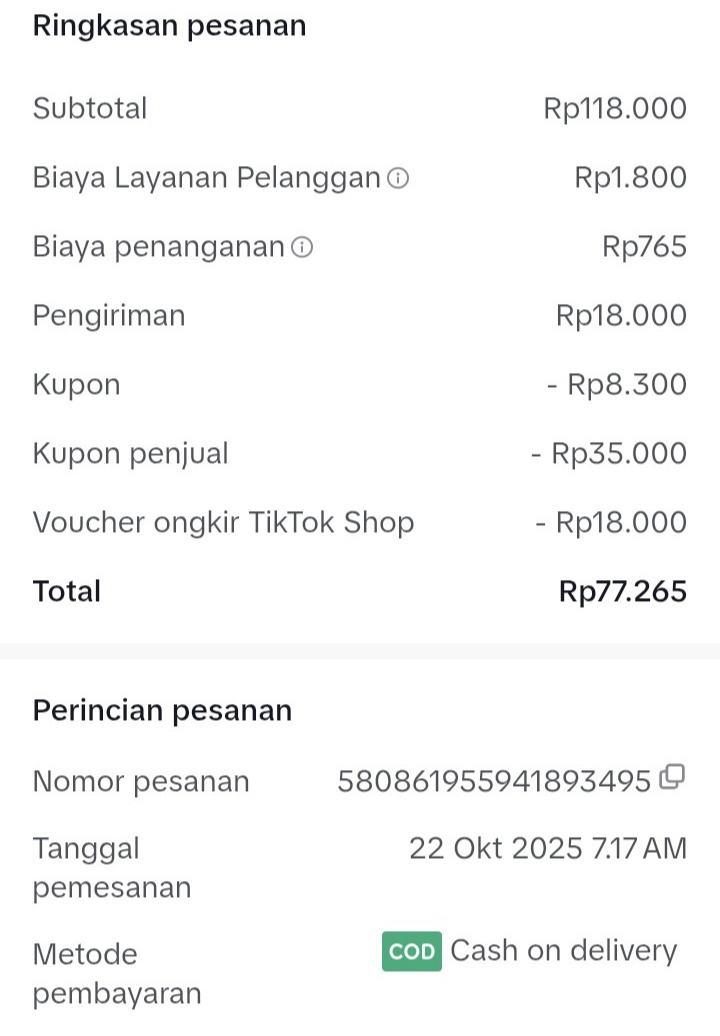Tap the Kupon penjual discount amount
The width and height of the screenshot is (720, 1036).
(609, 454)
